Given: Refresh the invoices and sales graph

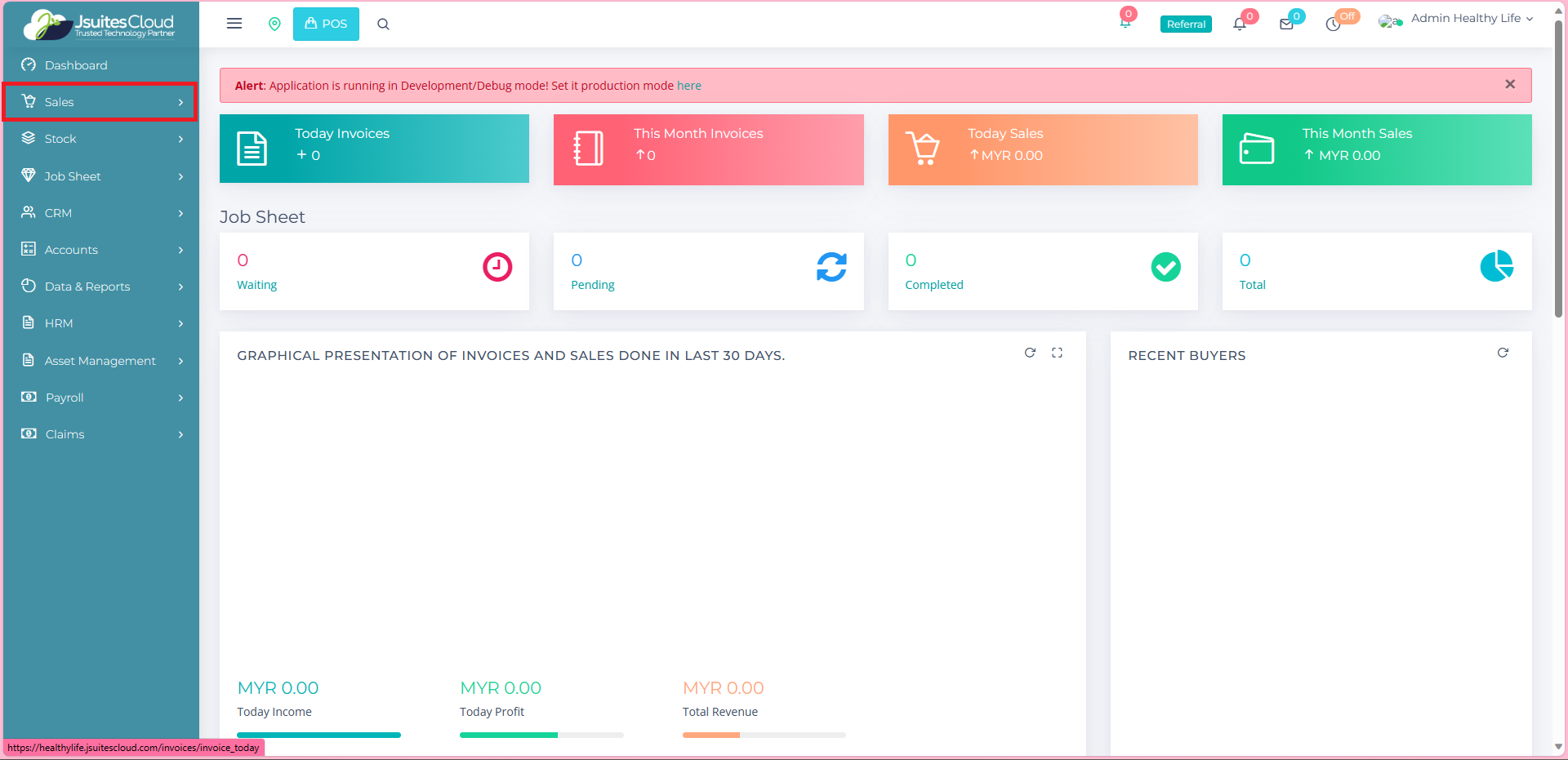Looking at the screenshot, I should [1030, 353].
